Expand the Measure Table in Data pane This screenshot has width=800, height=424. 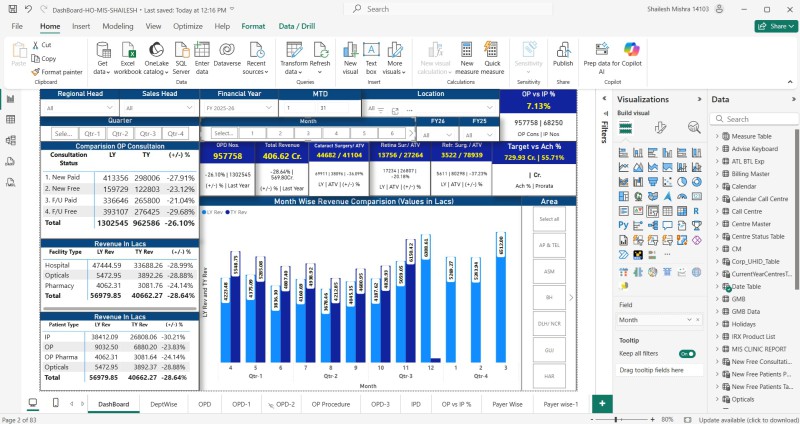pyautogui.click(x=716, y=136)
